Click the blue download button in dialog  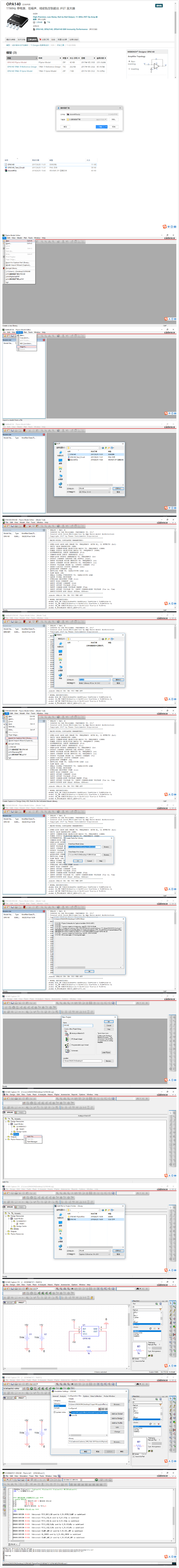(100, 127)
